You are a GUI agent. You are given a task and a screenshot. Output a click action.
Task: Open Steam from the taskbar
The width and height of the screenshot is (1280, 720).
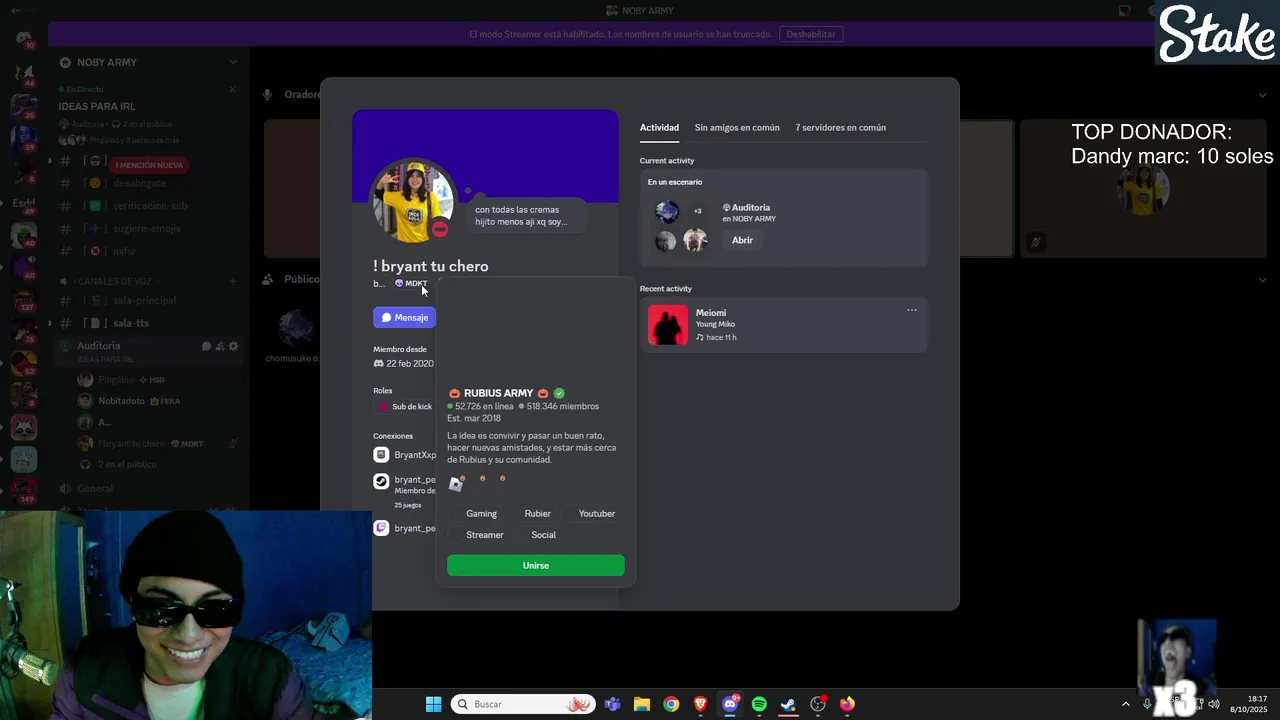788,704
